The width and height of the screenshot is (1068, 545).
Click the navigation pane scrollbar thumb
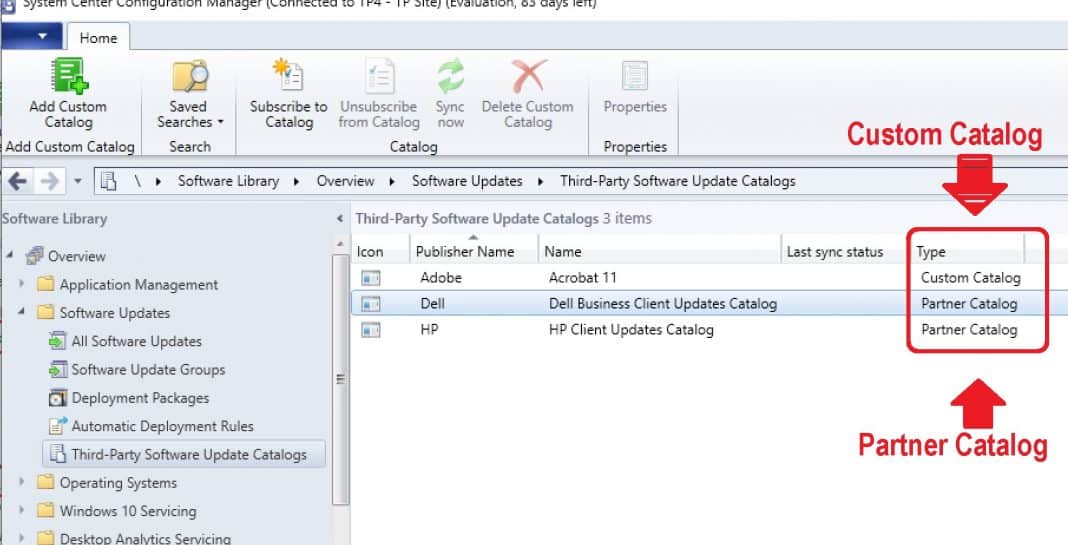[341, 379]
